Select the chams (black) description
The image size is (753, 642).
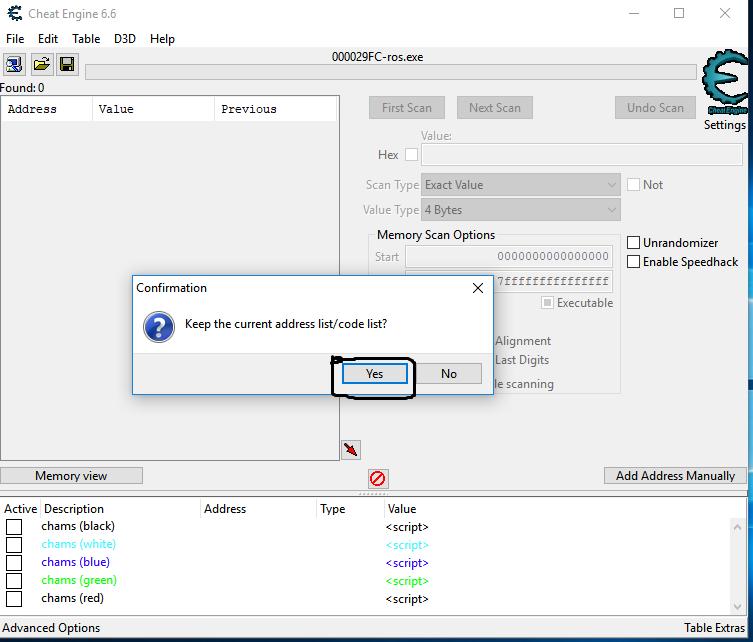[78, 526]
